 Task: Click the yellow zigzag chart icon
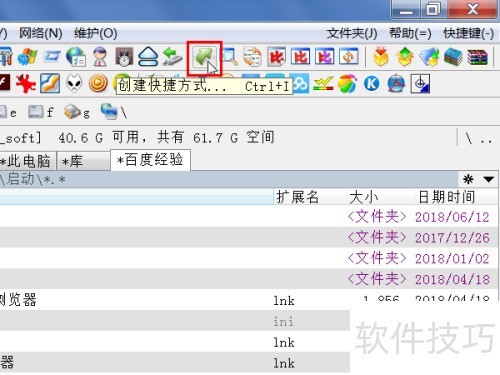click(323, 83)
